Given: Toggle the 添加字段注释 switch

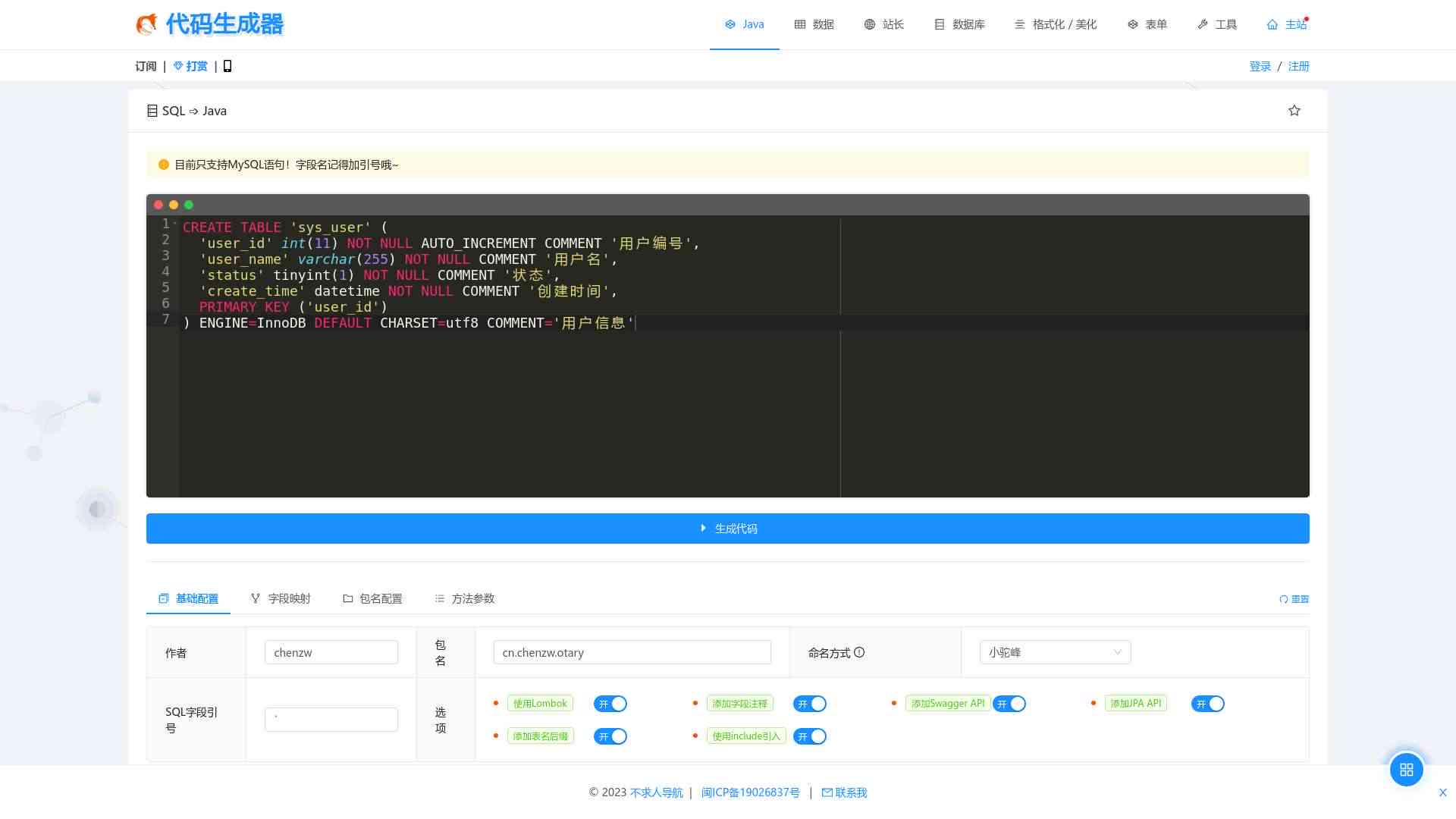Looking at the screenshot, I should (x=810, y=704).
